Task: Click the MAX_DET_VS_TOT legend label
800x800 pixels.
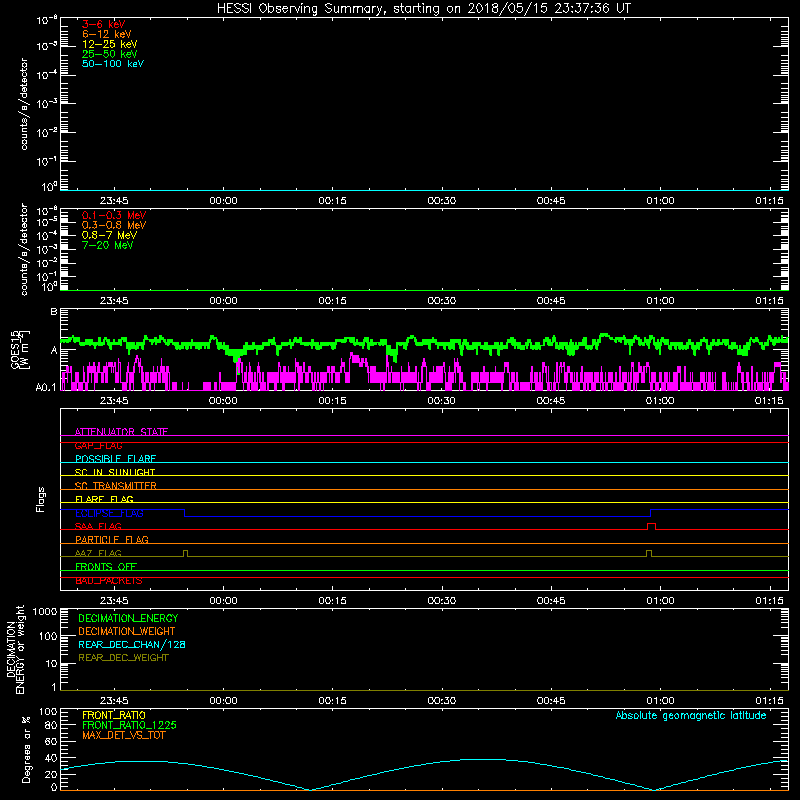Action: tap(123, 735)
